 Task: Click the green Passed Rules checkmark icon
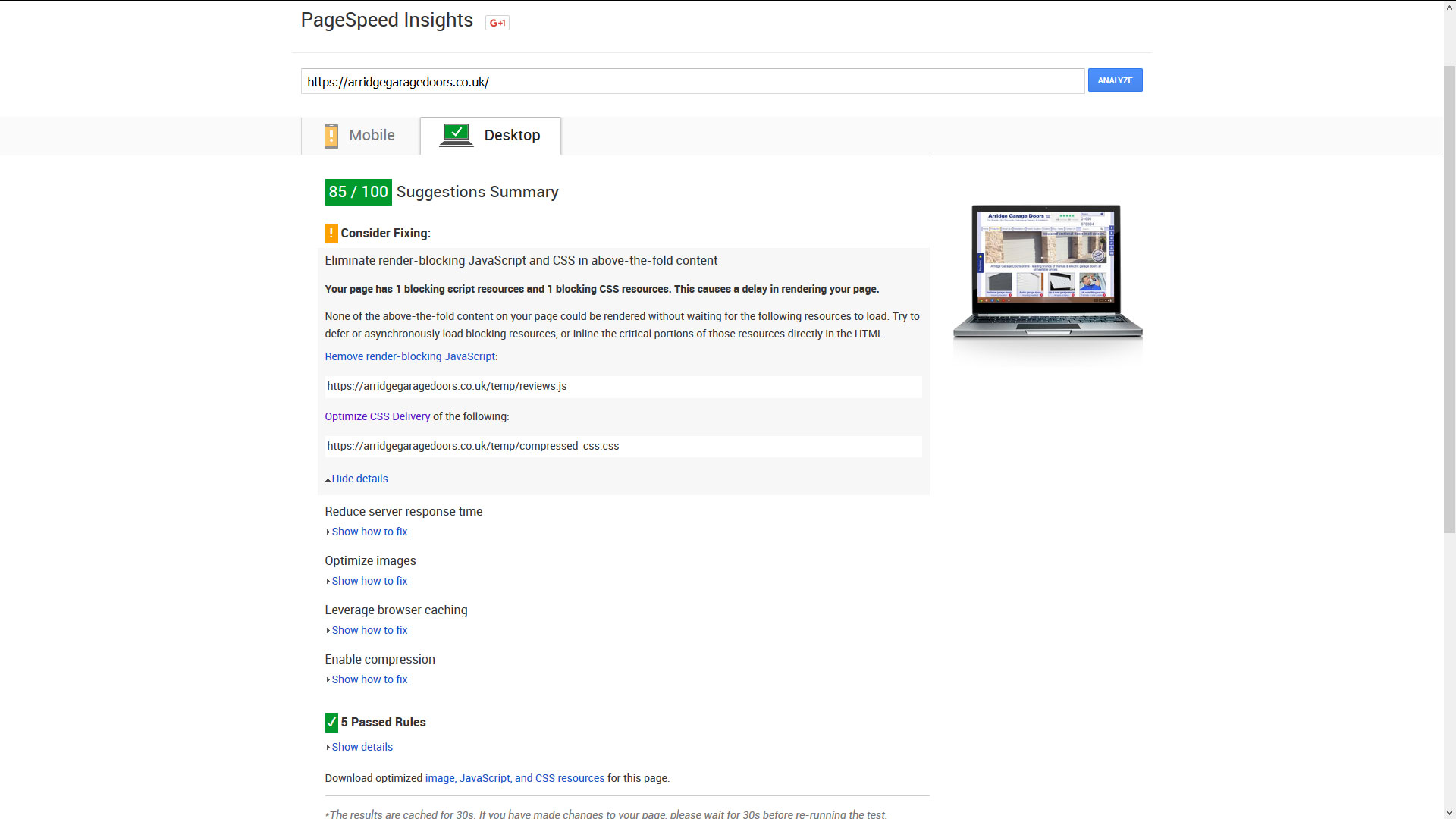331,723
